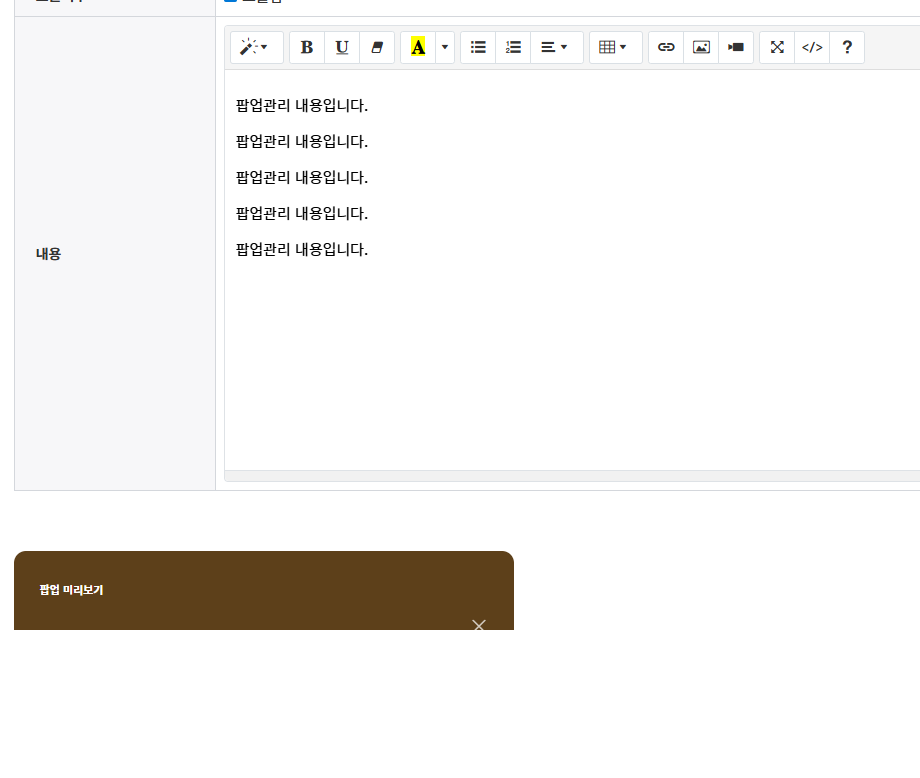Open the paragraph alignment dropdown
This screenshot has height=778, width=920.
click(556, 47)
